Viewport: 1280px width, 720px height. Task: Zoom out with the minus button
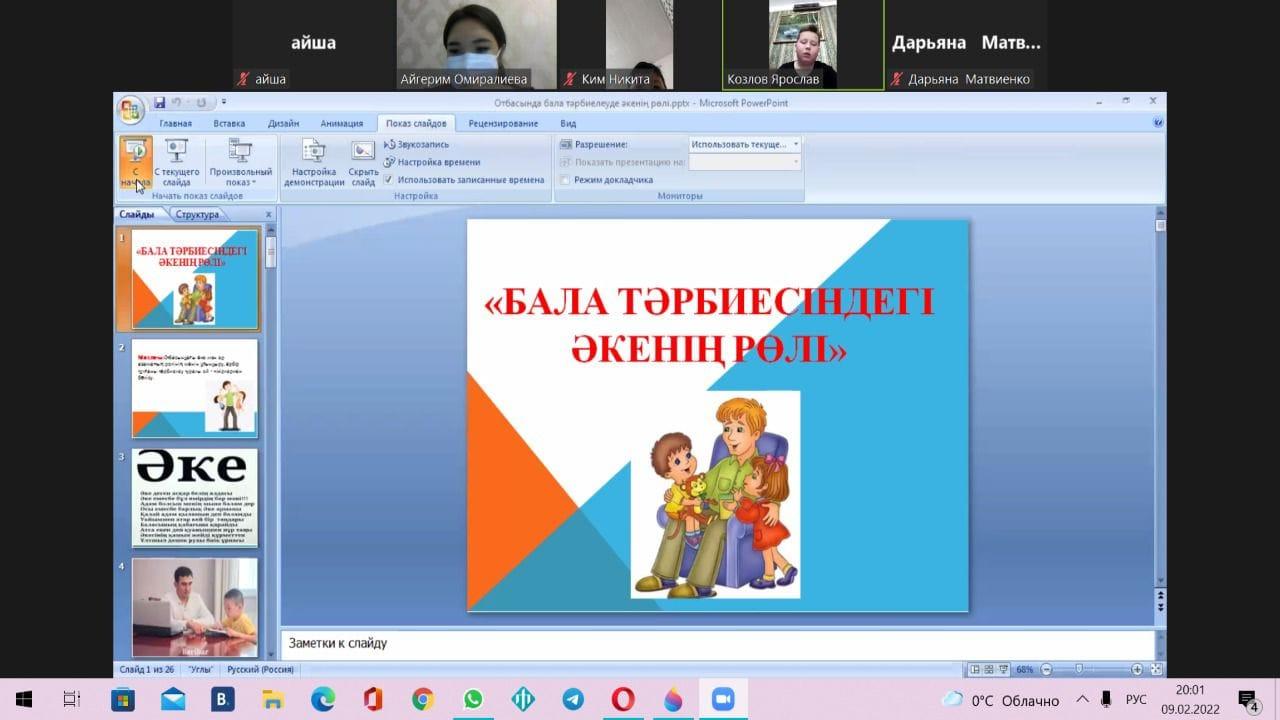coord(1046,669)
